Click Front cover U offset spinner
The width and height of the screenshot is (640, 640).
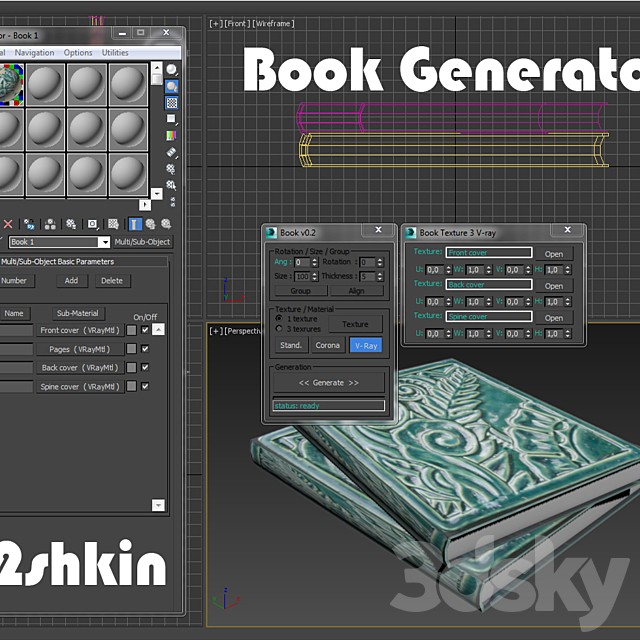(x=449, y=270)
